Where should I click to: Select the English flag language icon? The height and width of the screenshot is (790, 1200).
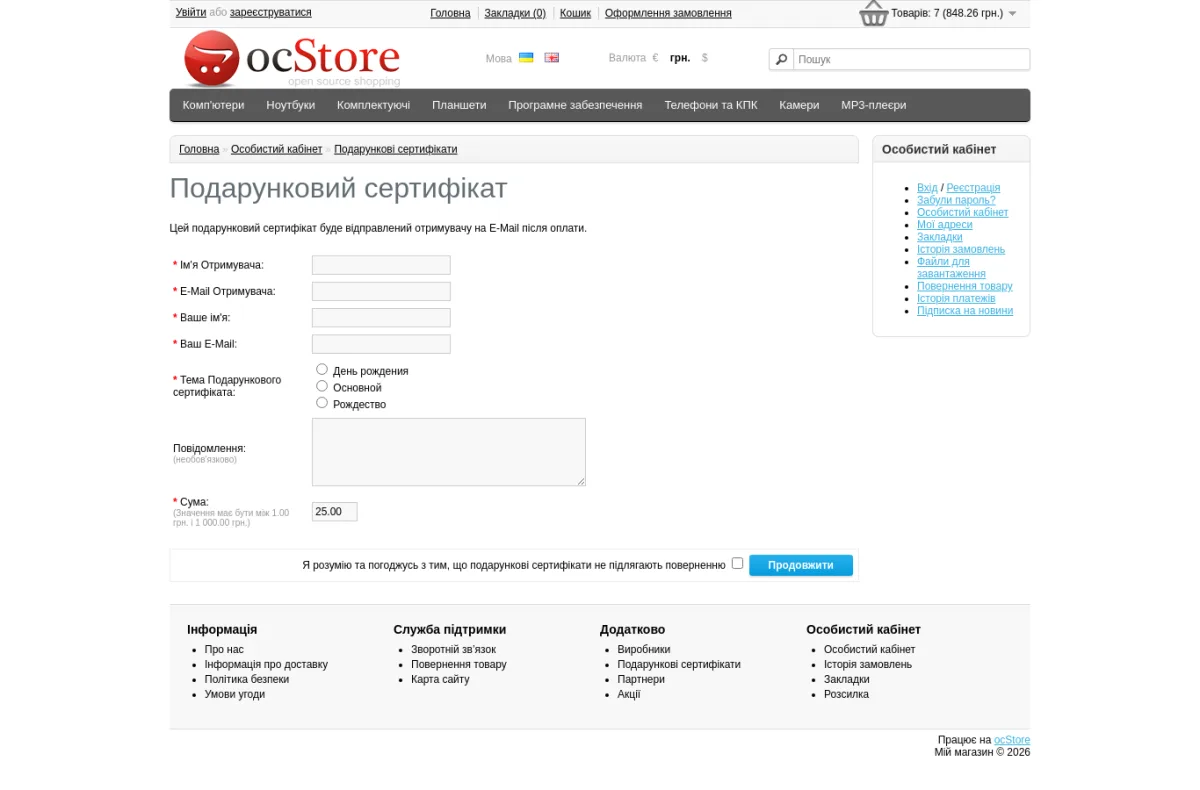[x=552, y=58]
